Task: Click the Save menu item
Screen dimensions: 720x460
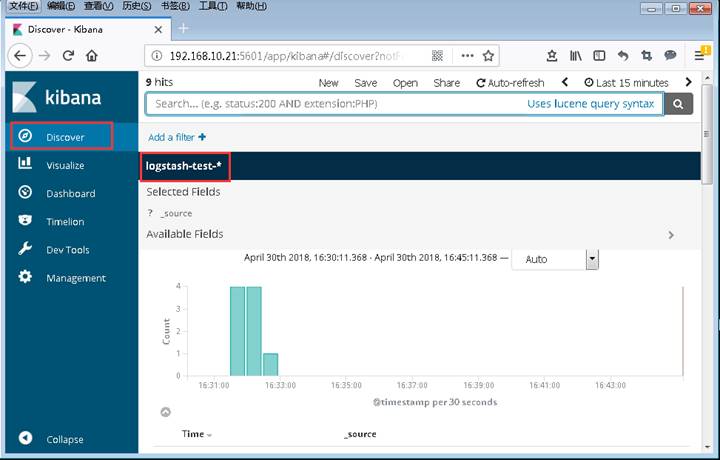Action: pos(365,83)
